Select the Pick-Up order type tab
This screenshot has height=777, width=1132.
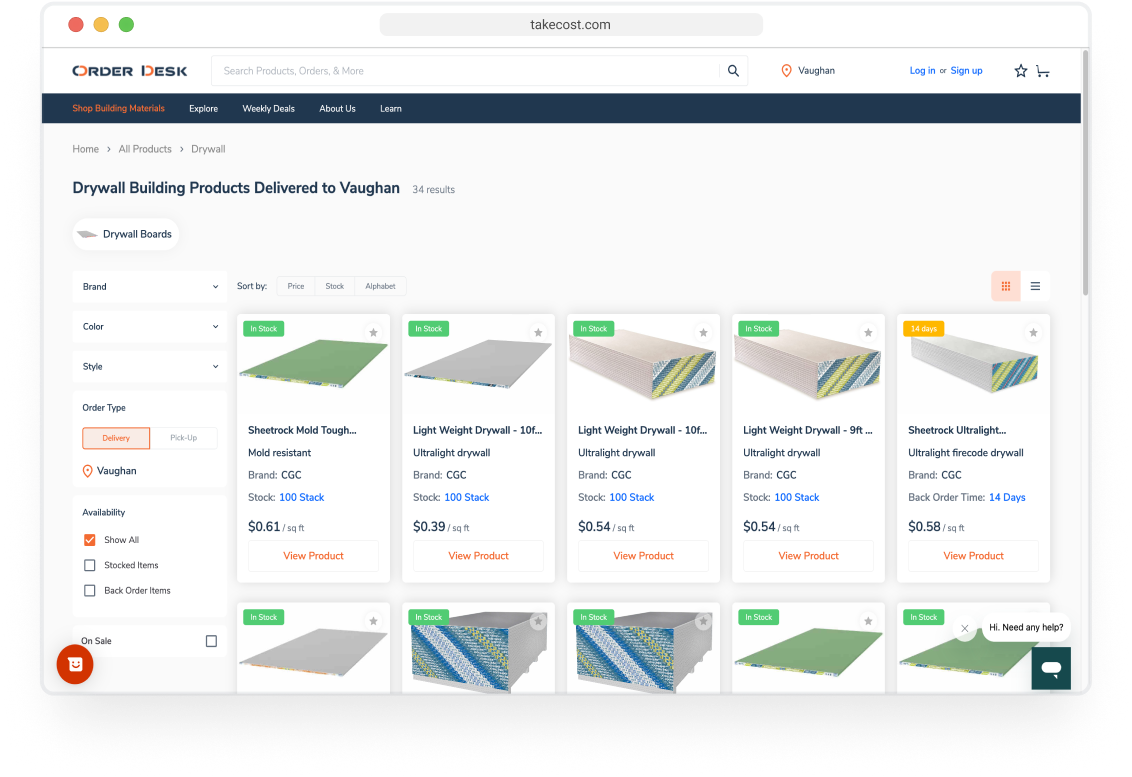pos(183,438)
